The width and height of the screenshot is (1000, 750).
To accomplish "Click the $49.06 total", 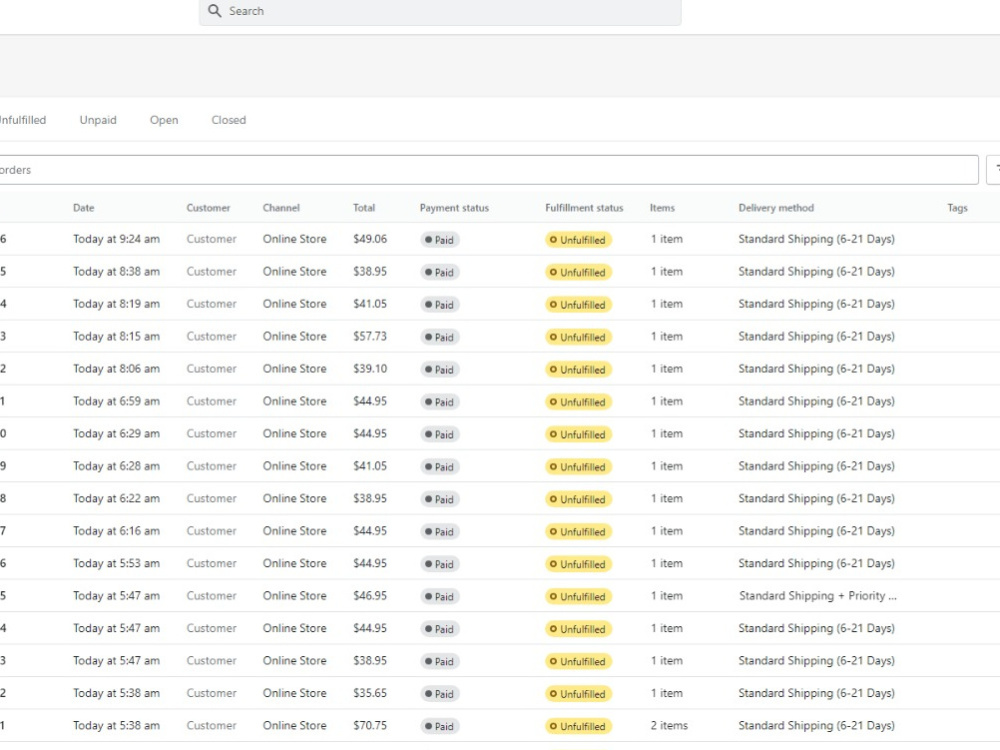I will coord(370,239).
